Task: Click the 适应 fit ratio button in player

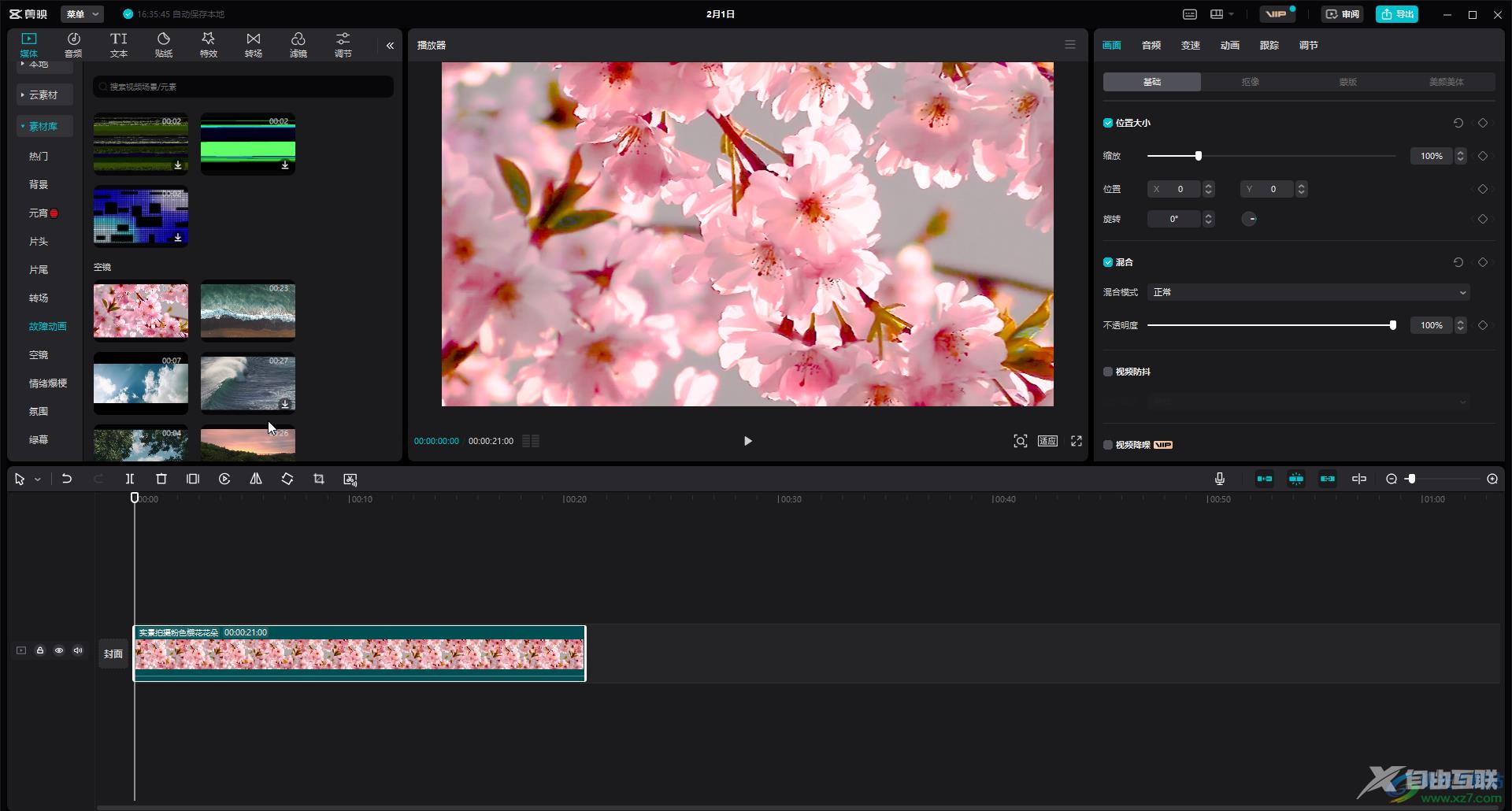Action: 1047,441
